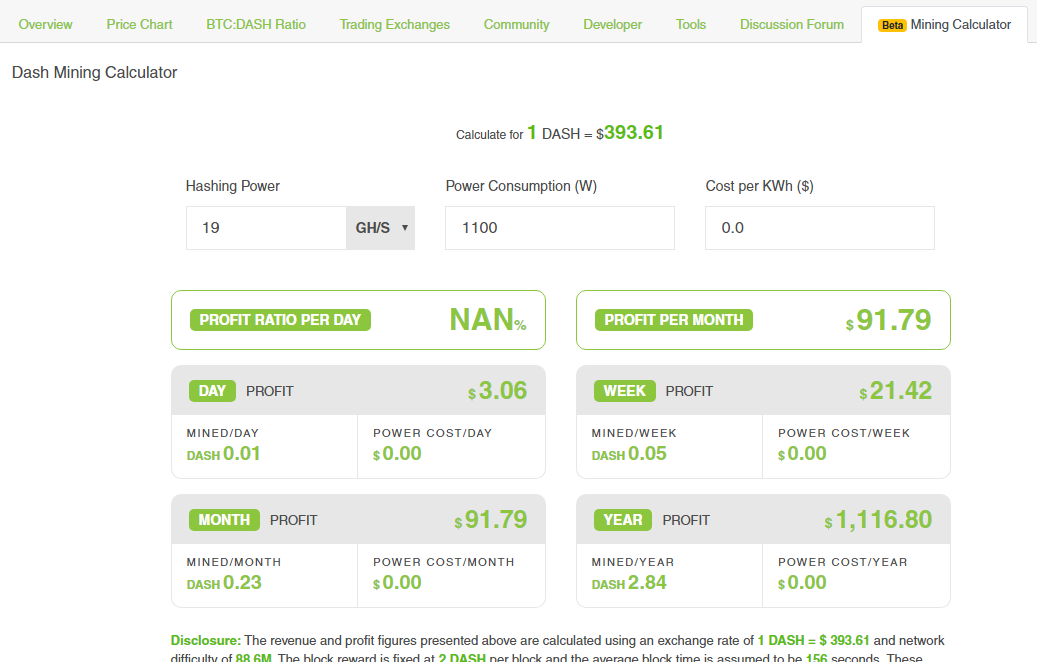The image size is (1037, 662).
Task: Click the MONTH profit badge
Action: click(224, 520)
